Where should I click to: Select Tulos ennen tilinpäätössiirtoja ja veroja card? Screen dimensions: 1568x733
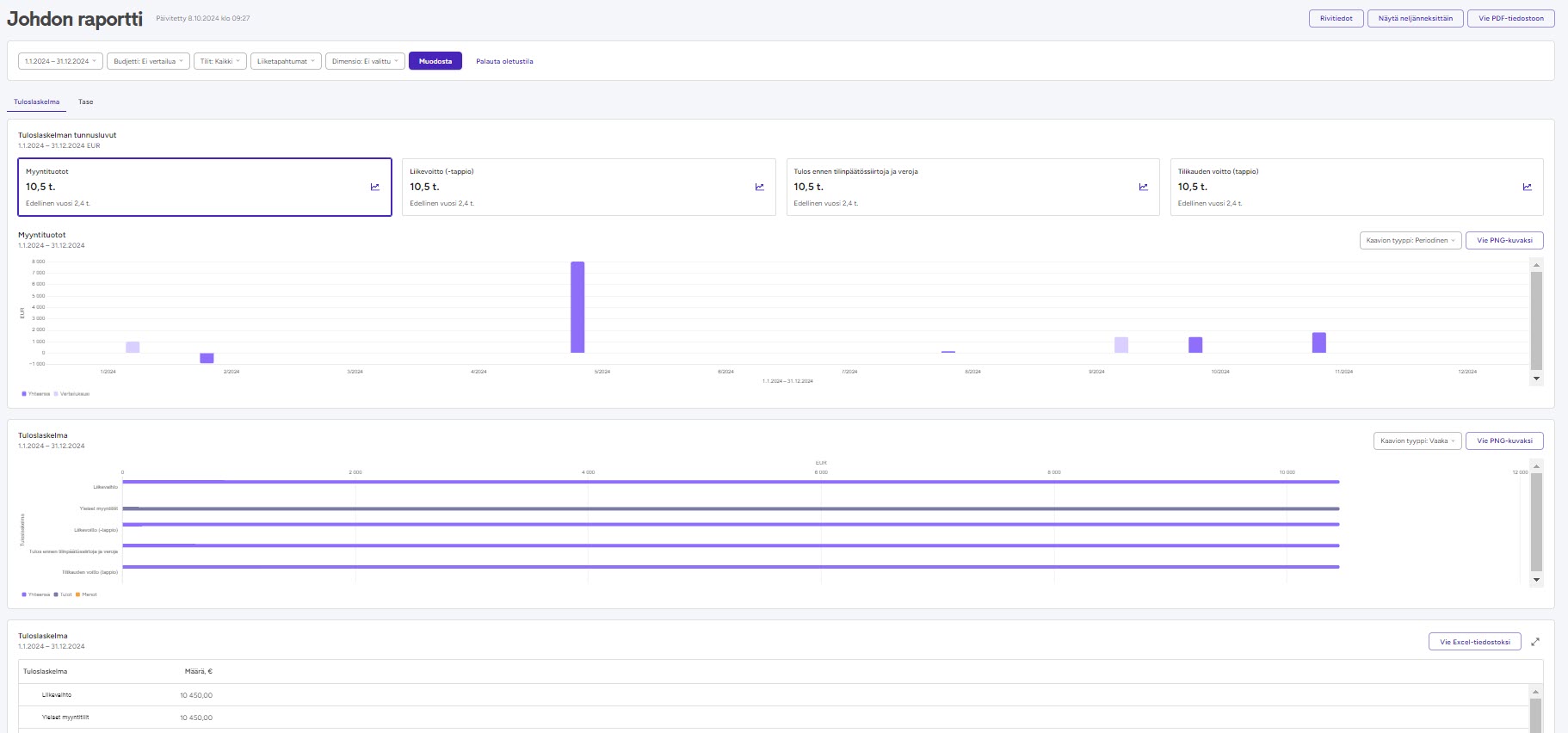coord(973,187)
